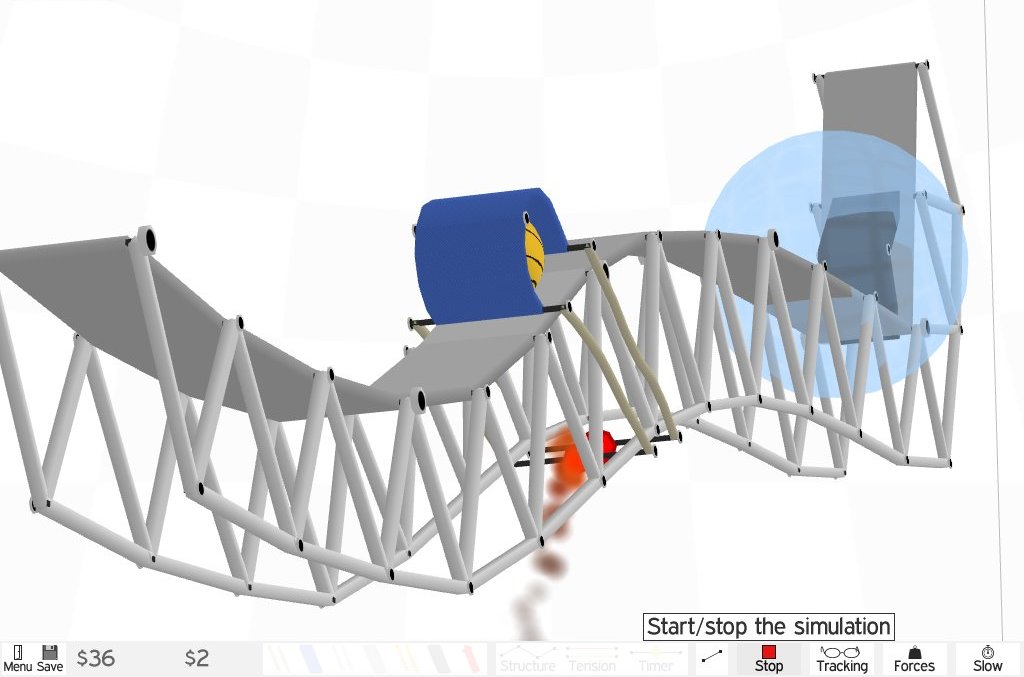
Task: Click the $36 budget amount
Action: (x=96, y=658)
